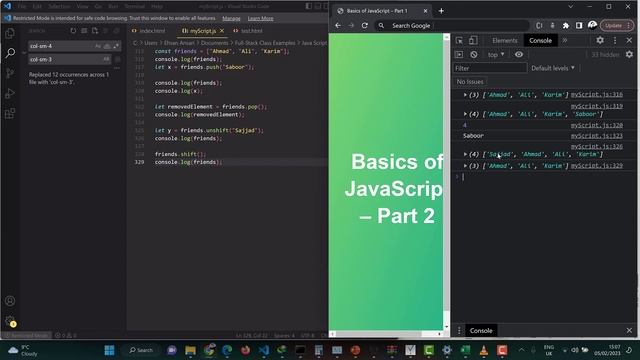The height and width of the screenshot is (360, 640).
Task: Clear the console in DevTools
Action: click(473, 55)
